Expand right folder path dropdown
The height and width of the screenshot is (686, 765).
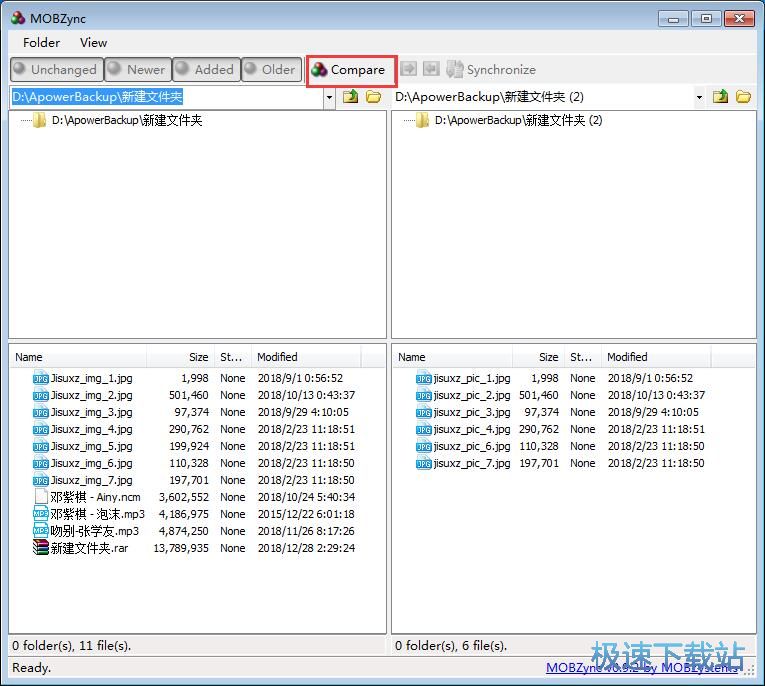click(x=699, y=97)
